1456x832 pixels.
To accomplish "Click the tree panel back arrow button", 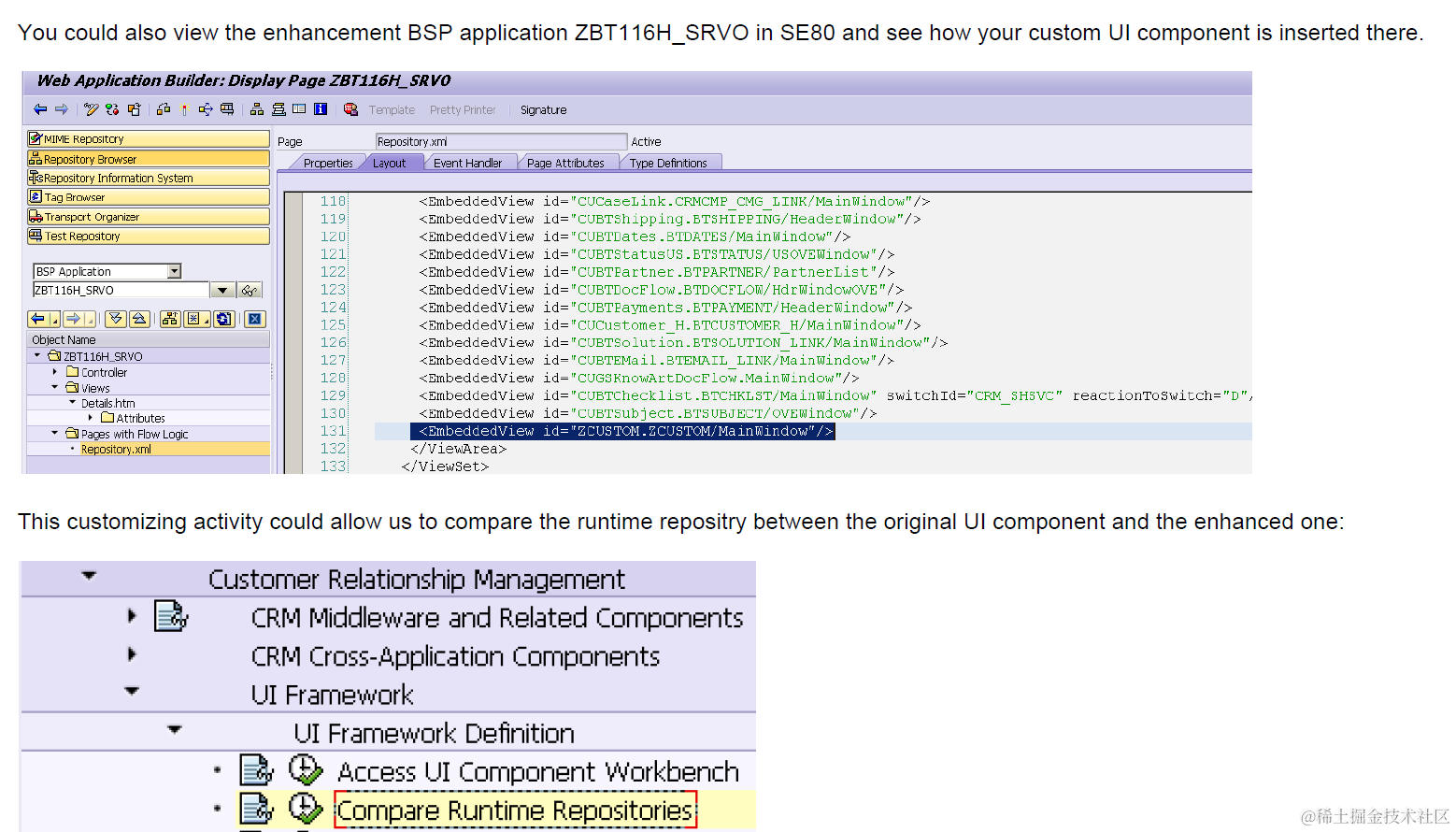I will [38, 319].
